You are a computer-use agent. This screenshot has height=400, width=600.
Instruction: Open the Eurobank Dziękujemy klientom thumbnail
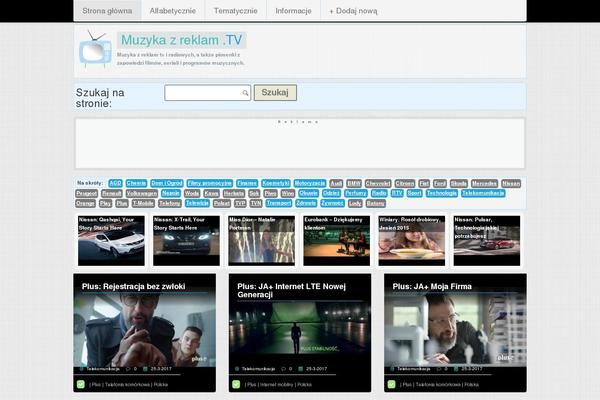337,240
